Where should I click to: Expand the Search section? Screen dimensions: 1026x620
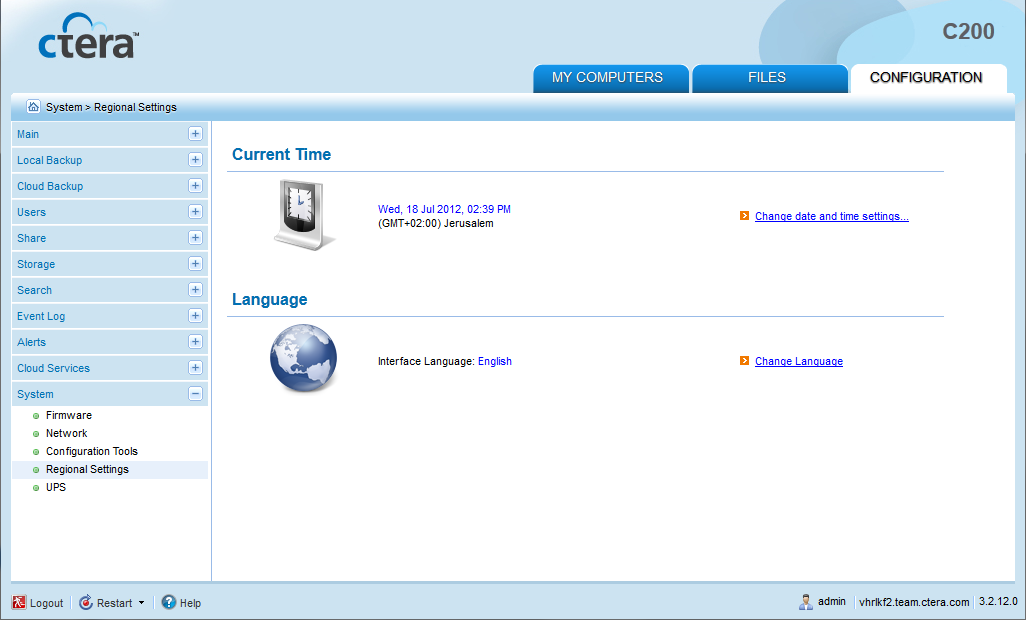[x=195, y=290]
